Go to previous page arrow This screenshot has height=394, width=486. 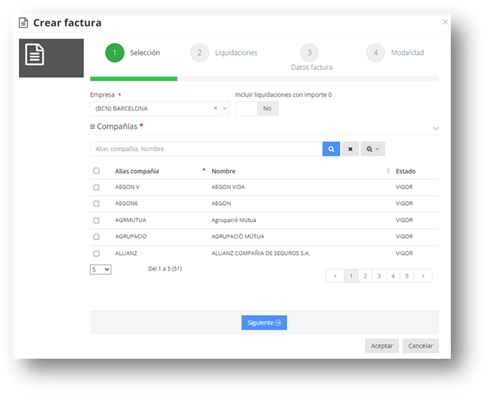click(335, 276)
